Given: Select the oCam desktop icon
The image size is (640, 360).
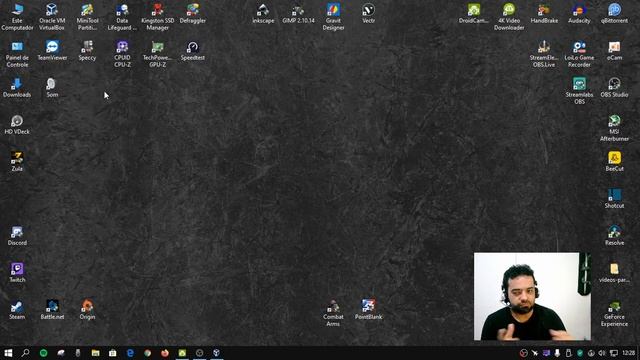Looking at the screenshot, I should point(614,51).
